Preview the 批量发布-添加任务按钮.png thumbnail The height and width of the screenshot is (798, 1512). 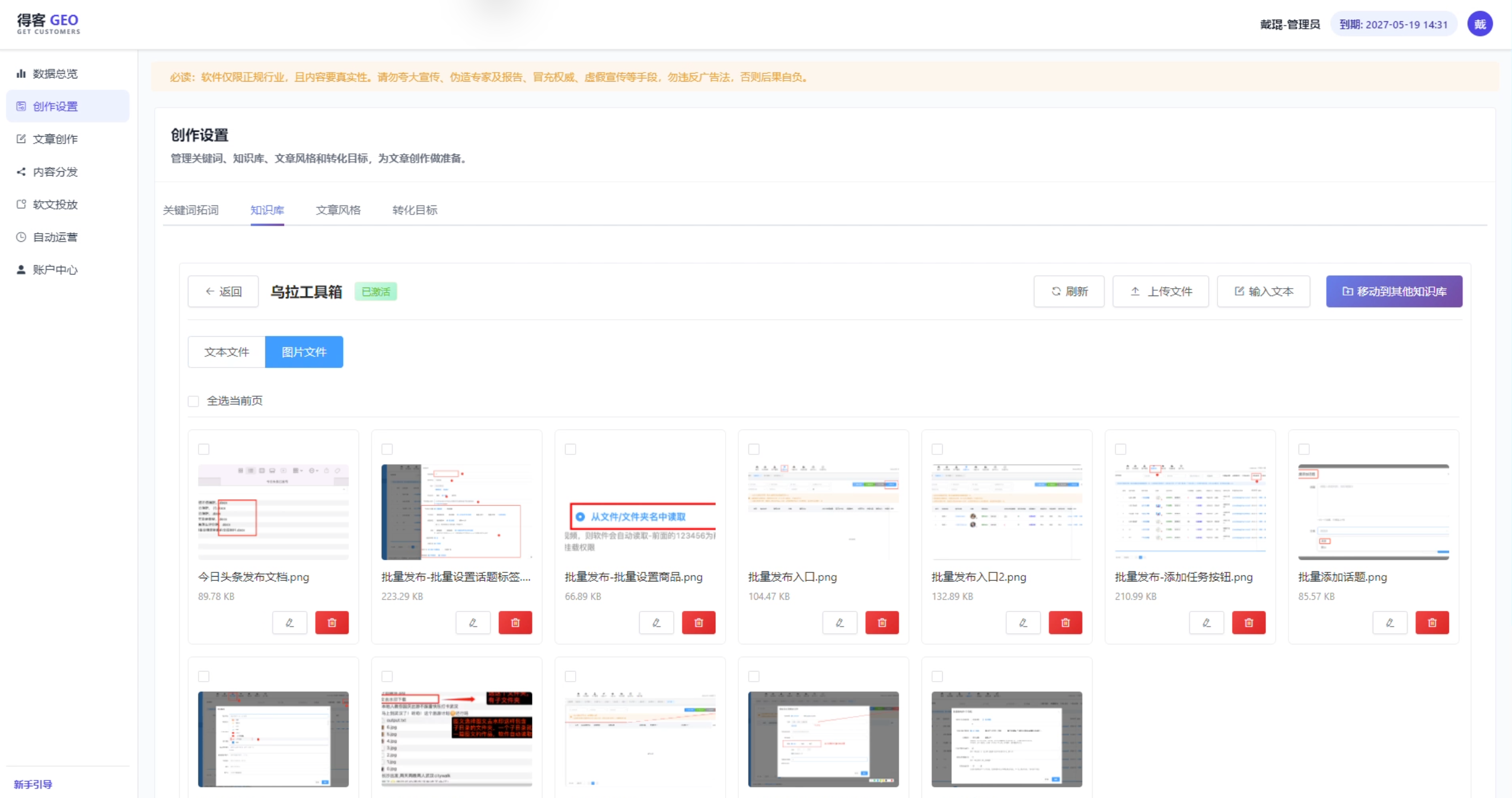coord(1190,512)
